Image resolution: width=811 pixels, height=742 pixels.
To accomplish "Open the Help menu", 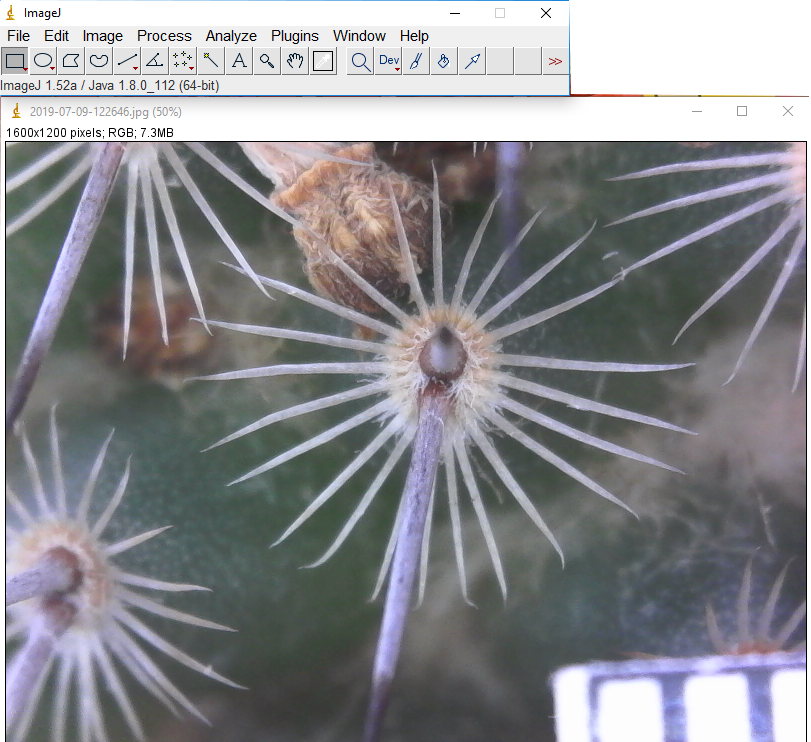I will pos(414,36).
